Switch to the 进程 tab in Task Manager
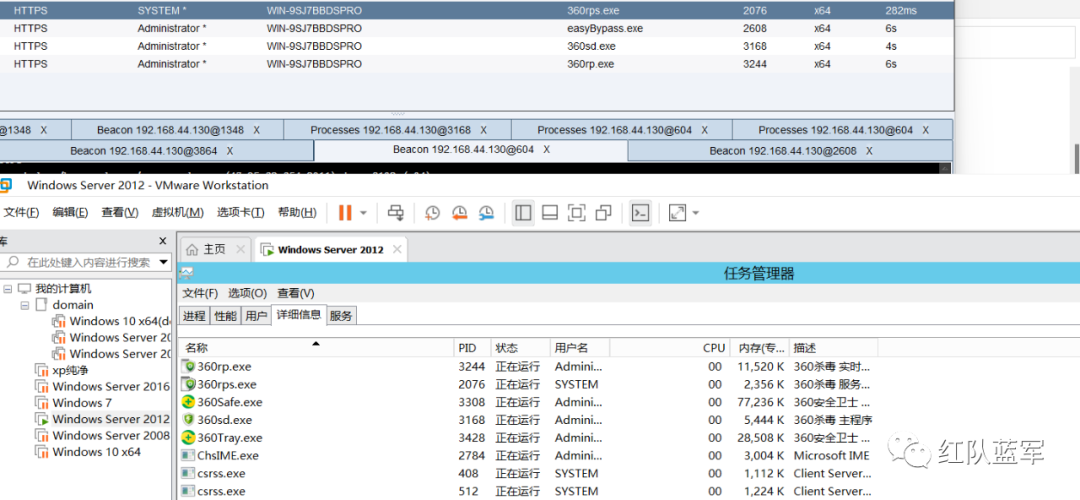 pyautogui.click(x=194, y=316)
